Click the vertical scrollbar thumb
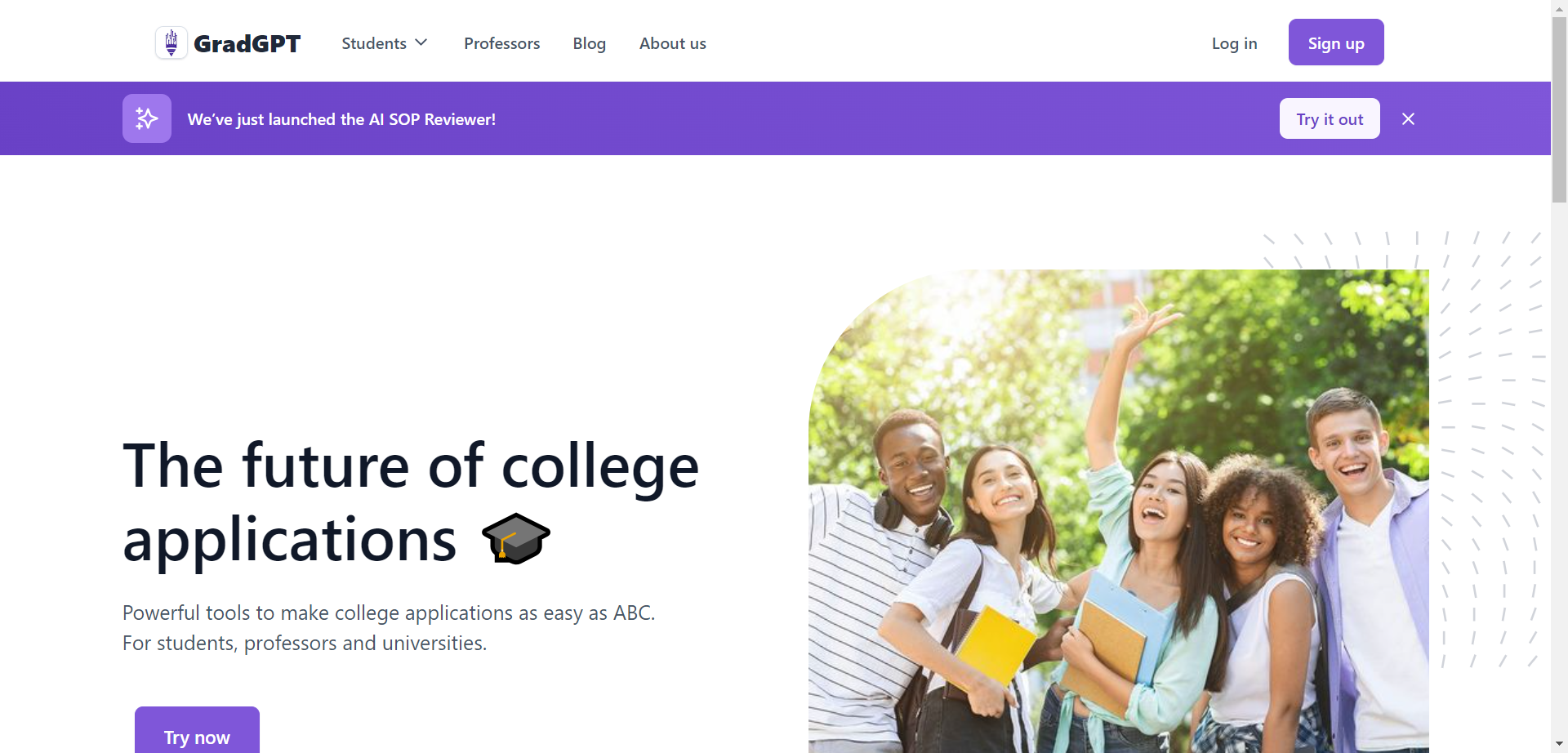 pyautogui.click(x=1559, y=106)
